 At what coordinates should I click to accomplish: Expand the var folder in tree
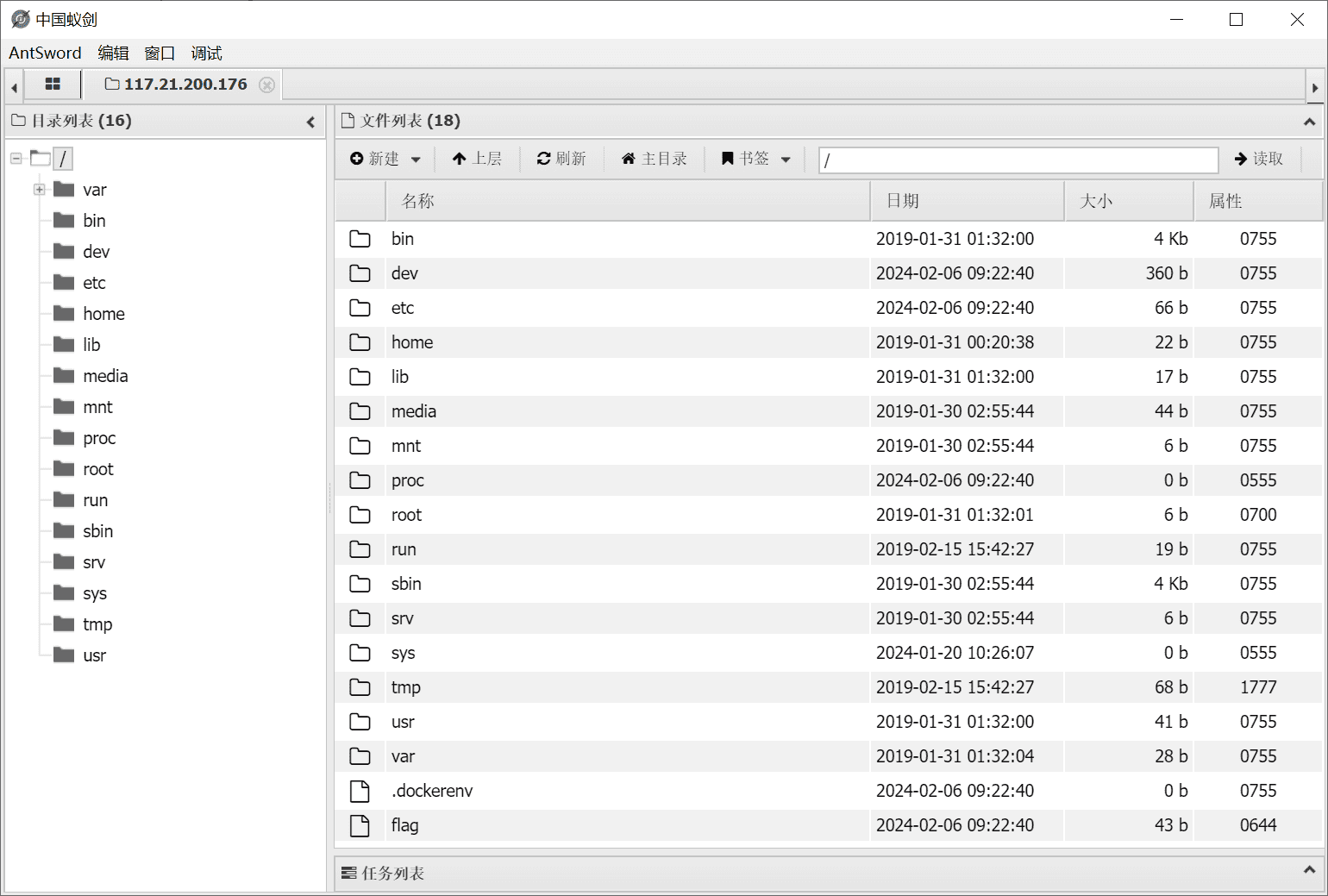(x=39, y=190)
